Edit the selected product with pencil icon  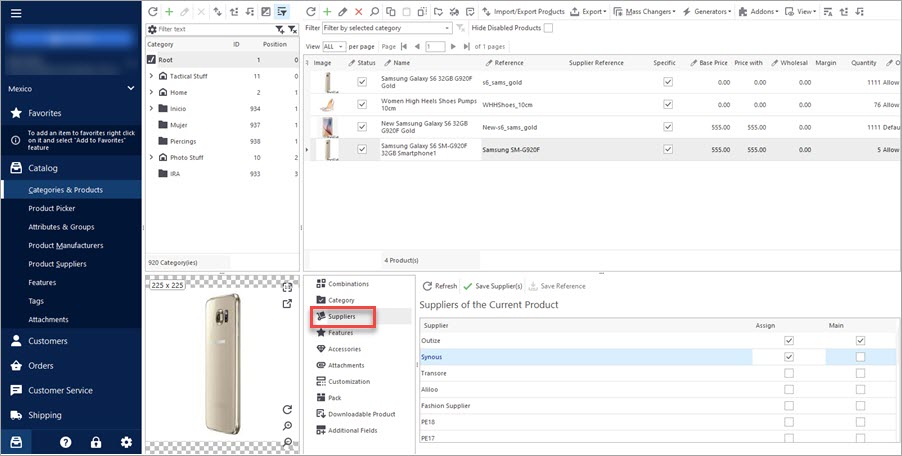(343, 12)
